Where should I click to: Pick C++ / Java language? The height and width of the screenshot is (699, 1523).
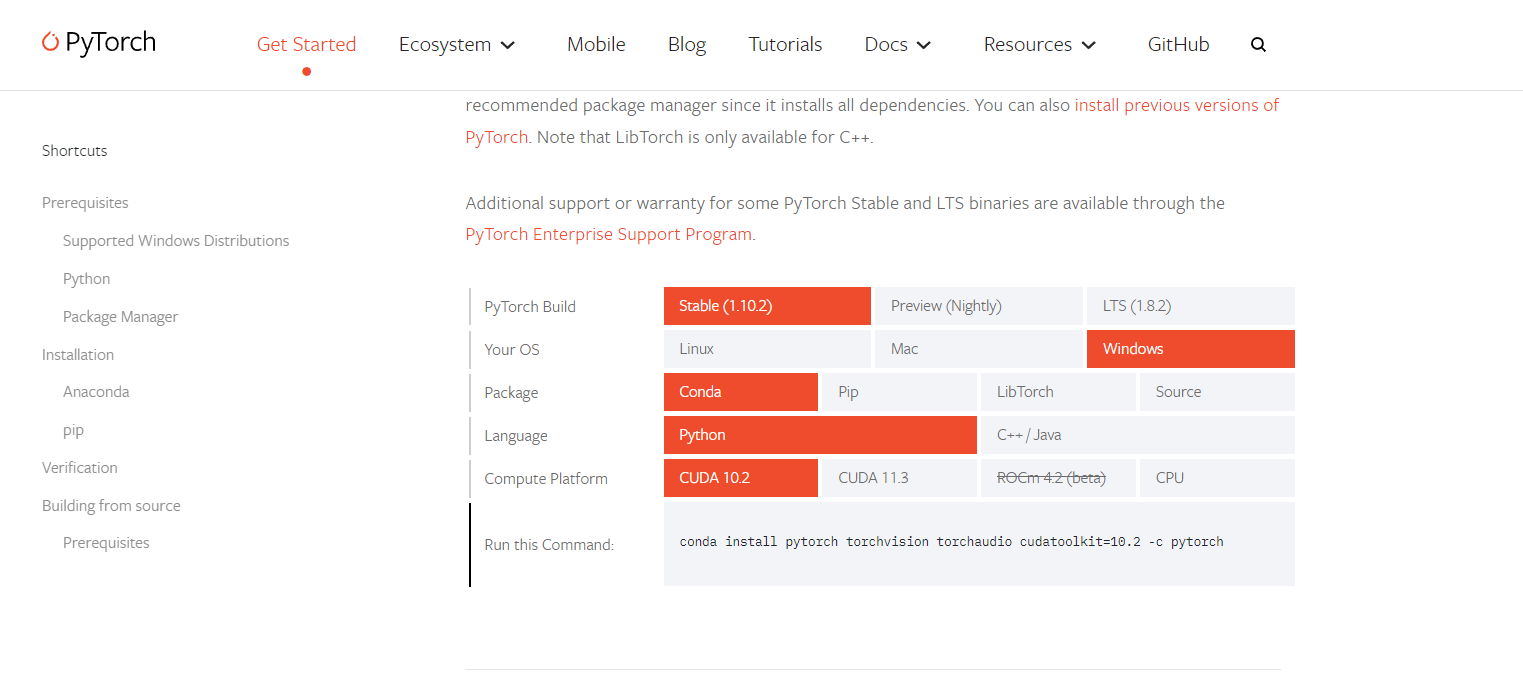point(1138,435)
